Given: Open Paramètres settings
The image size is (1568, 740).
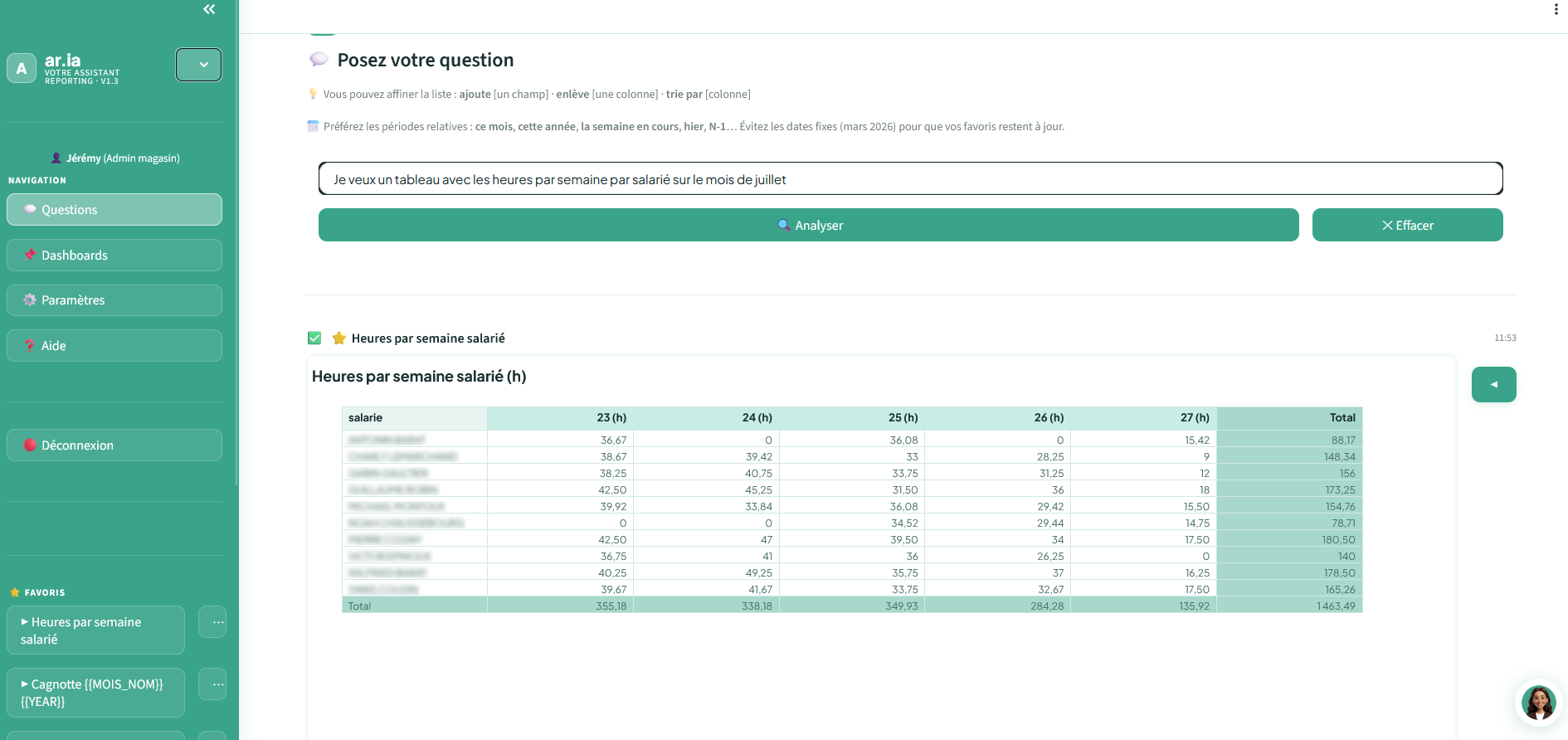Looking at the screenshot, I should 114,300.
